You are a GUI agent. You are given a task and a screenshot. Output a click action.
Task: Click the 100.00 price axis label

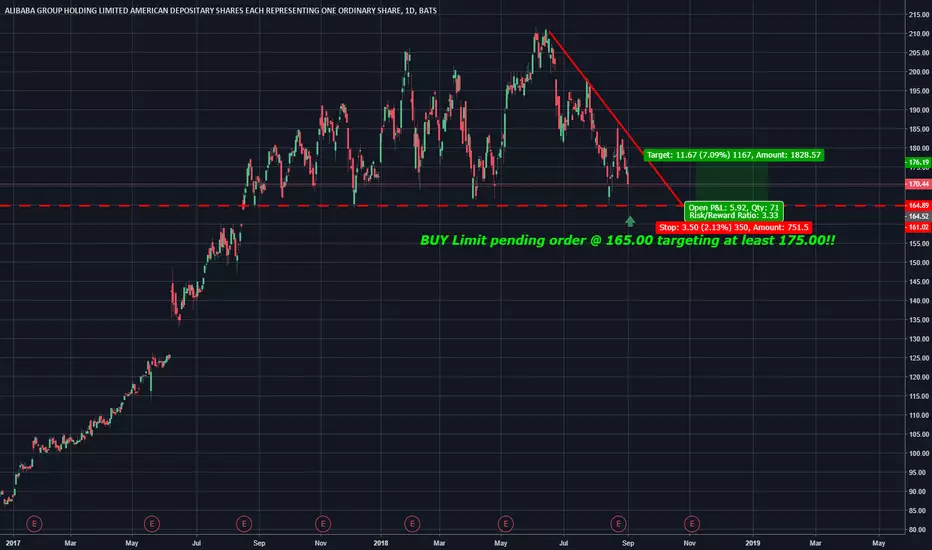(918, 453)
